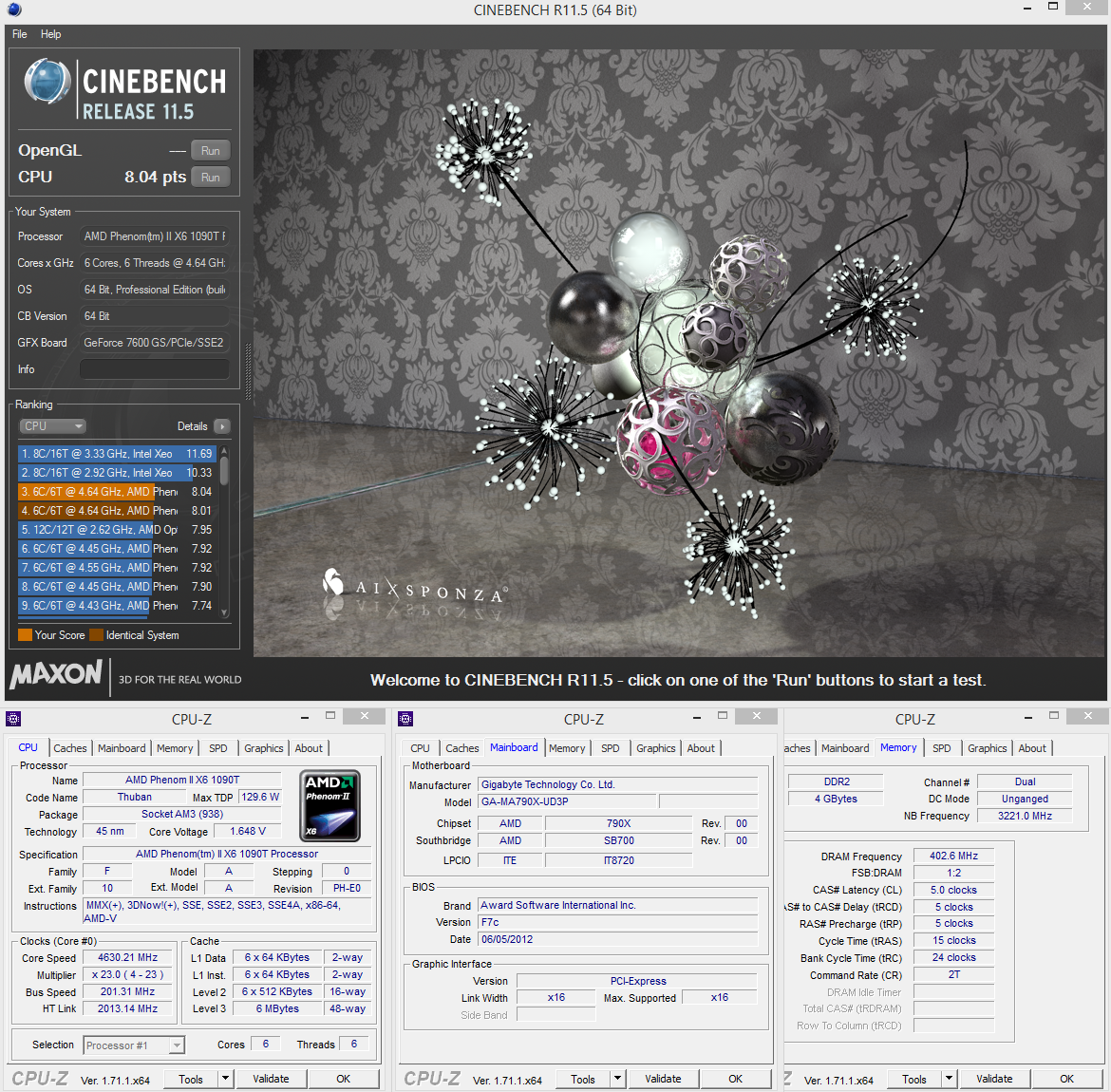The width and height of the screenshot is (1111, 1092).
Task: Click OK in Memory CPU-Z window
Action: (1067, 1080)
